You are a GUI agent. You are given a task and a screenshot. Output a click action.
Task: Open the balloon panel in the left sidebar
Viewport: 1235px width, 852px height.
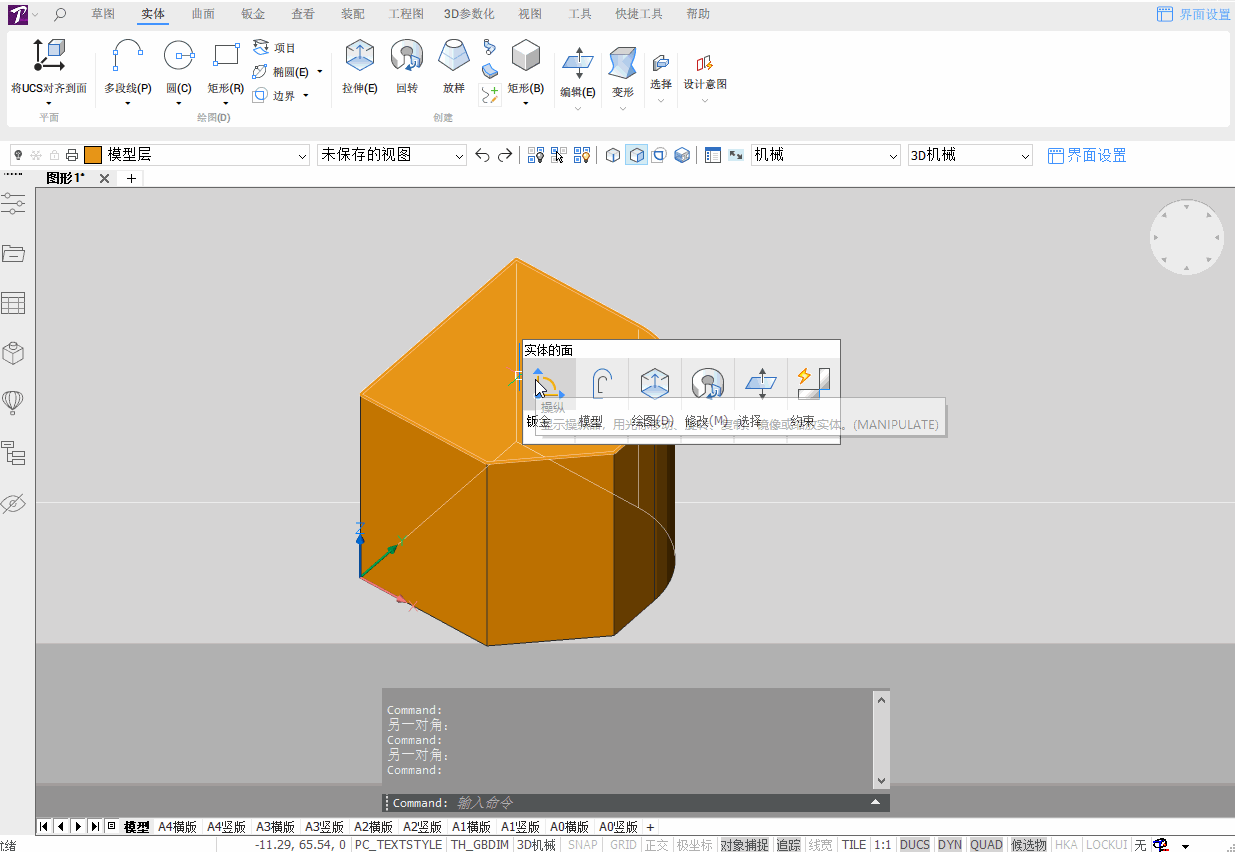(x=13, y=402)
